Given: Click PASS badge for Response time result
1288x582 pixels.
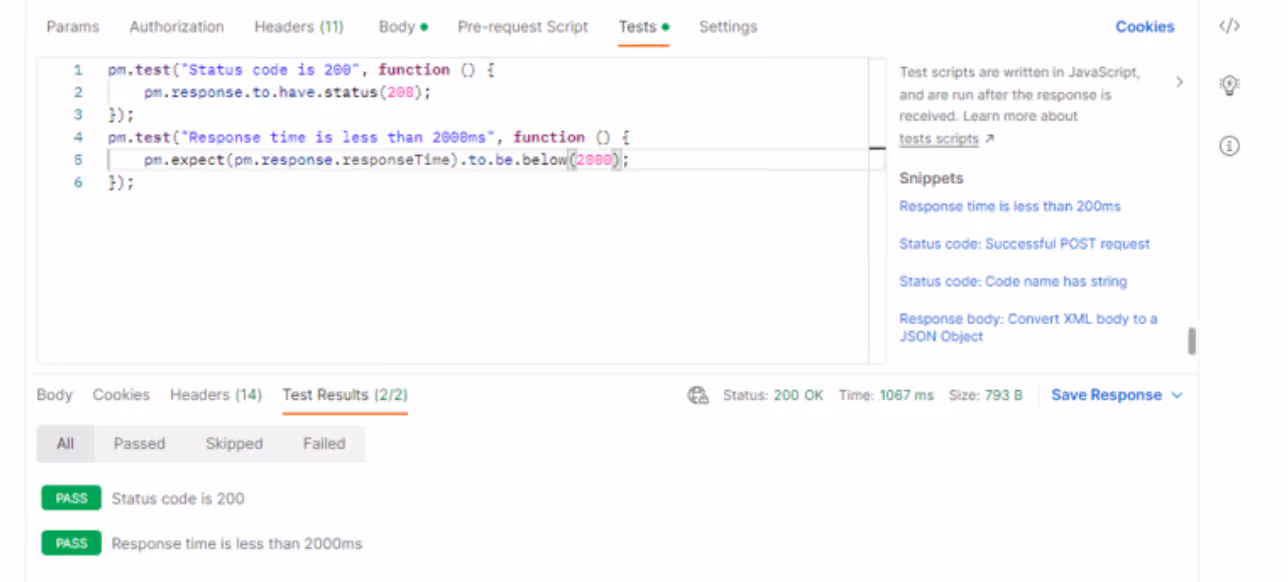Looking at the screenshot, I should (x=71, y=544).
